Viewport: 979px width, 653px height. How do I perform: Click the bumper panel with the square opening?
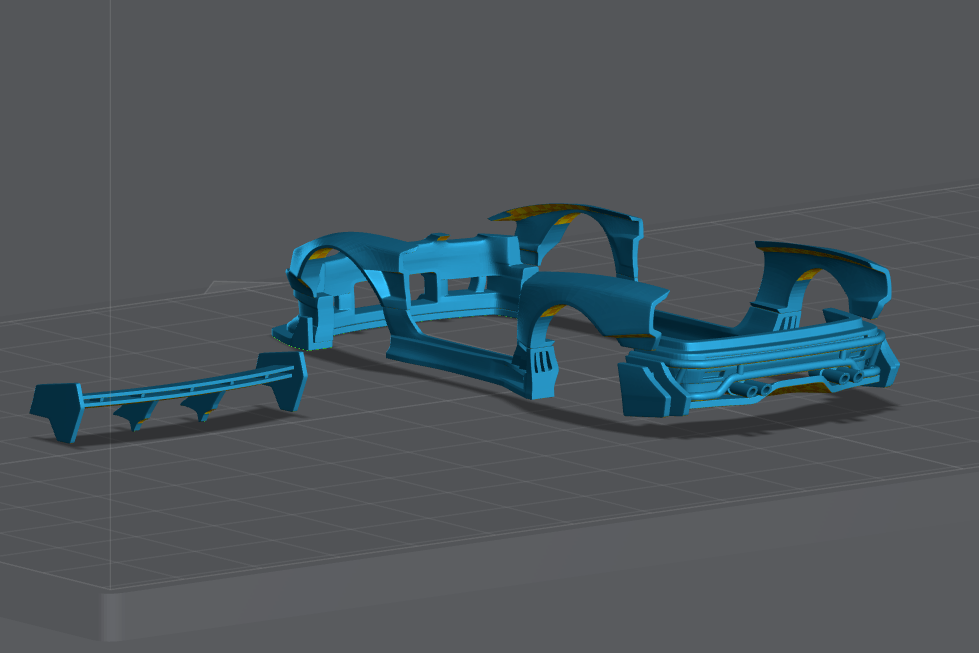[425, 280]
